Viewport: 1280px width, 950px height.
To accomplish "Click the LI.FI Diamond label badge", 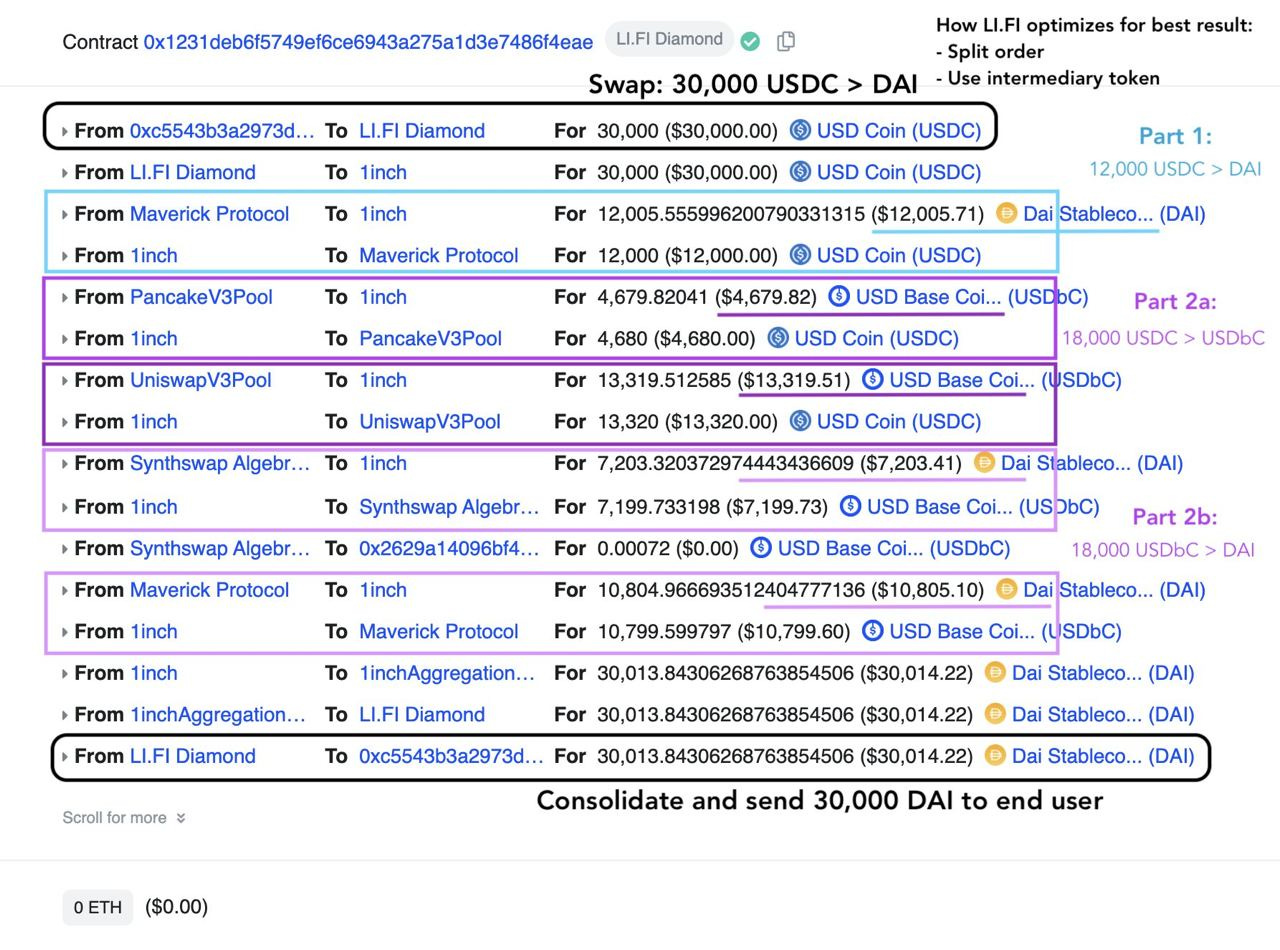I will tap(669, 39).
